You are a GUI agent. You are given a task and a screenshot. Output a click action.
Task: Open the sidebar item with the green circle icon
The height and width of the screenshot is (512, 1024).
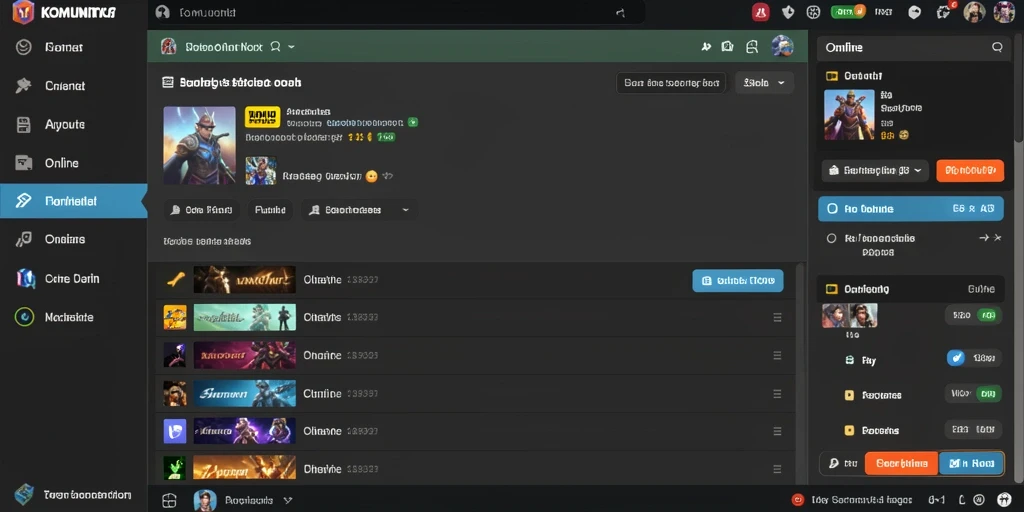[x=74, y=317]
